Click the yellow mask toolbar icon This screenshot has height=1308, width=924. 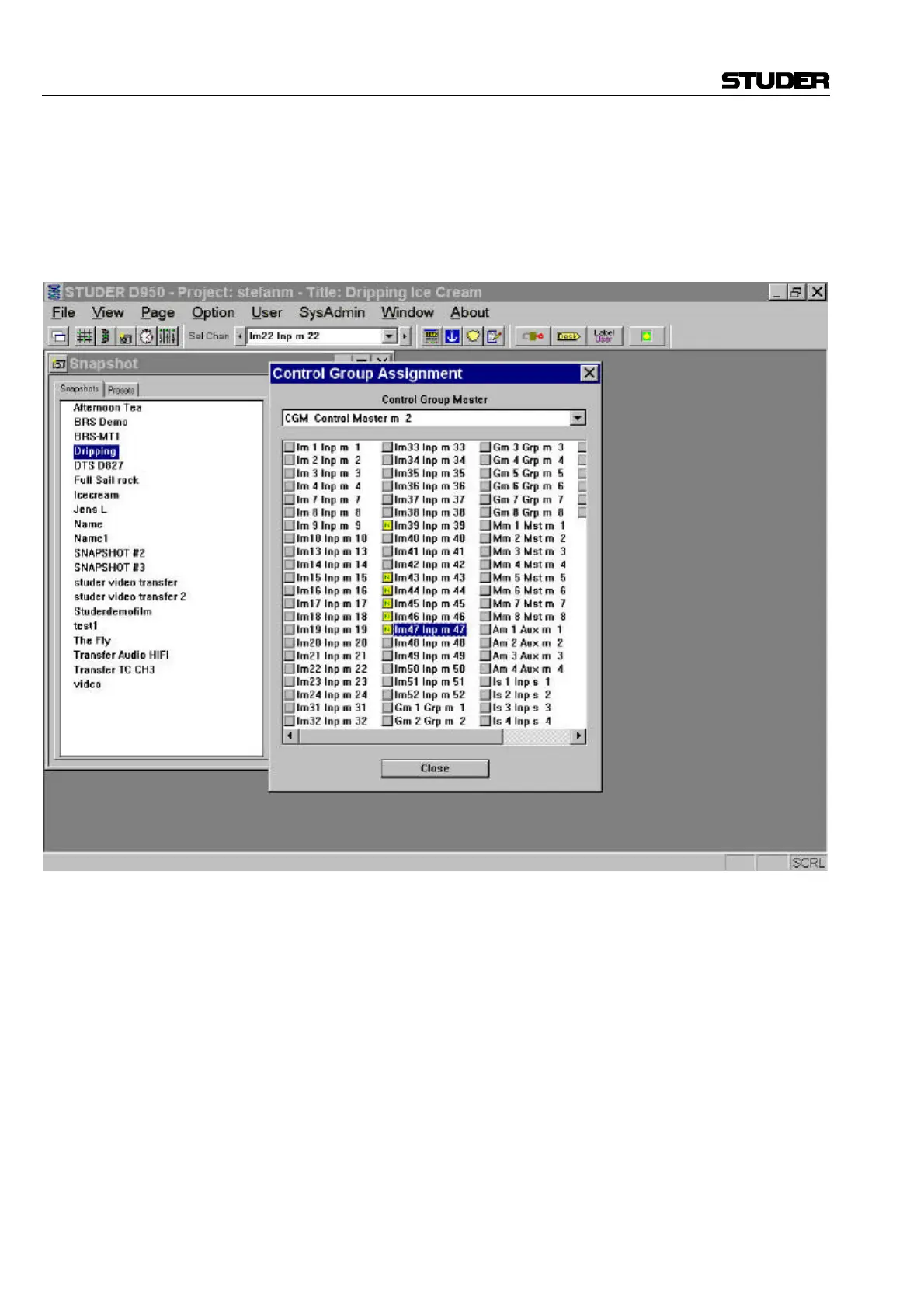click(x=473, y=336)
